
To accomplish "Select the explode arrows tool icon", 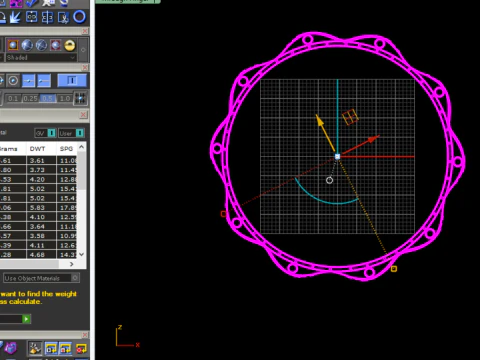I will [x=15, y=17].
